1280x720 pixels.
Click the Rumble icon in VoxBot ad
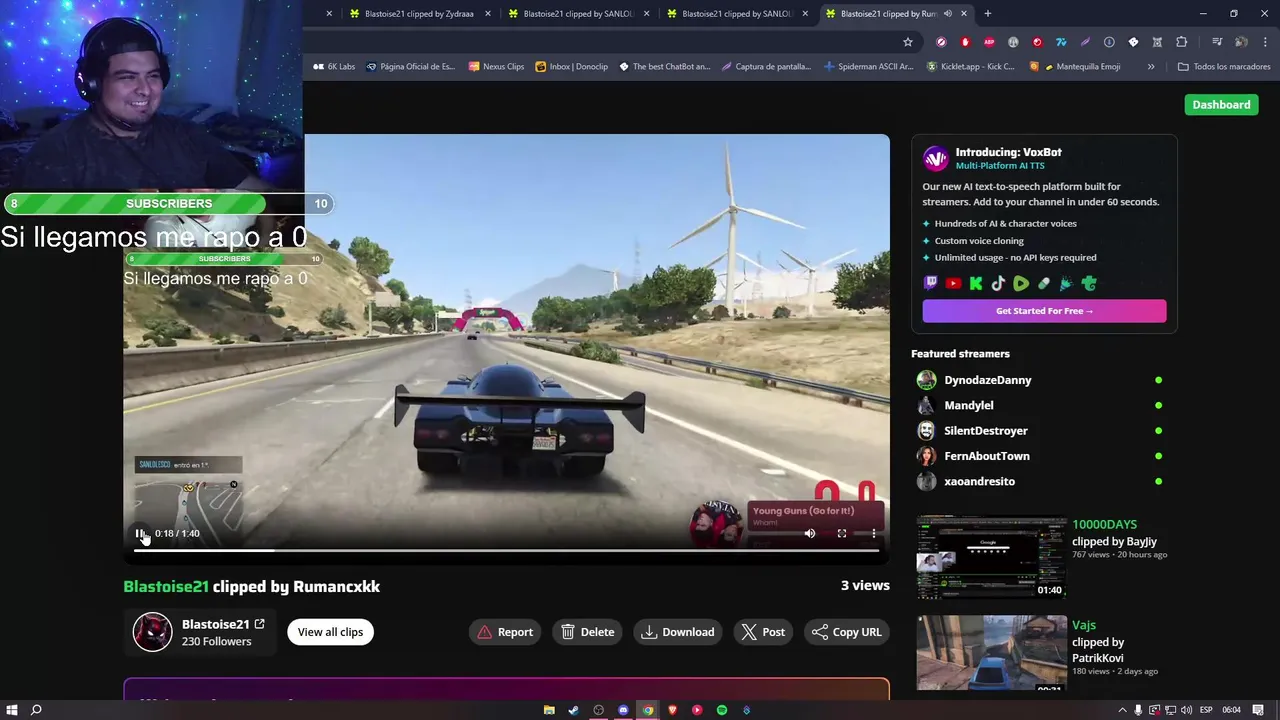(1021, 284)
